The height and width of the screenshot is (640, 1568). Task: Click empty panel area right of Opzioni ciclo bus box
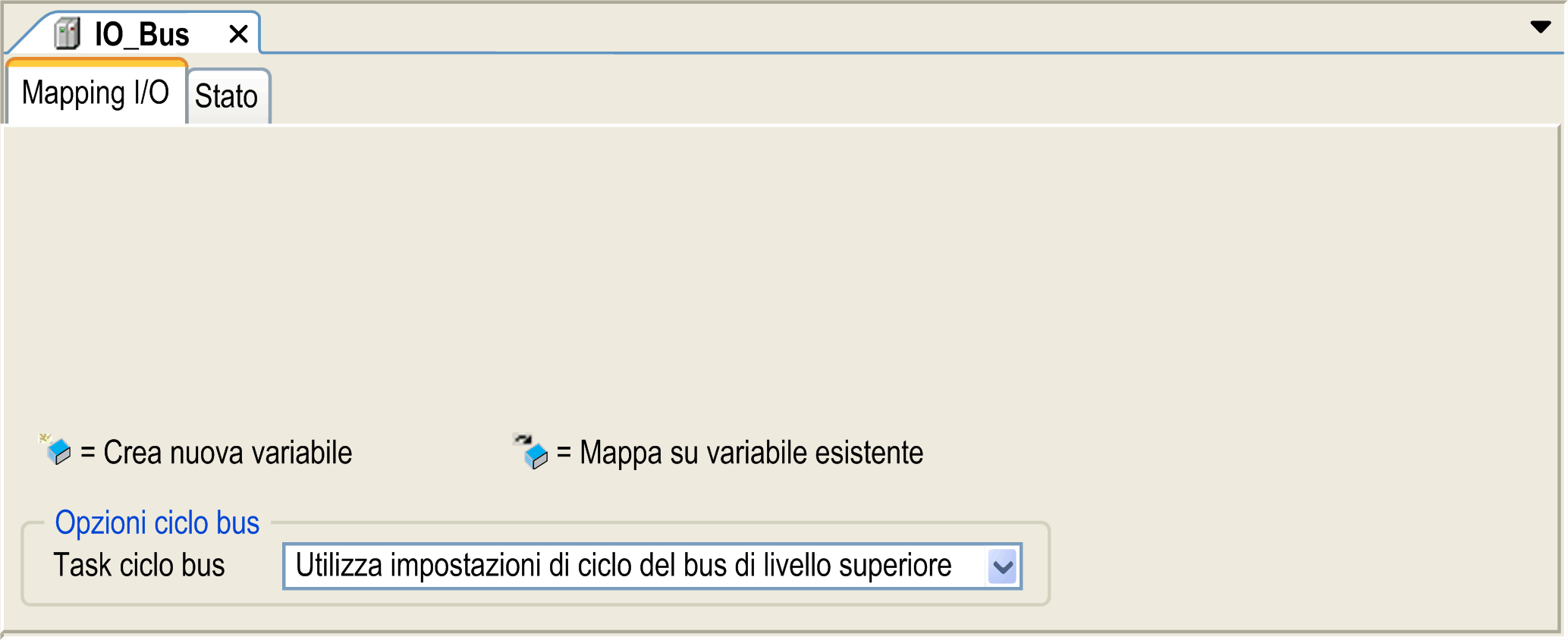pyautogui.click(x=1290, y=561)
